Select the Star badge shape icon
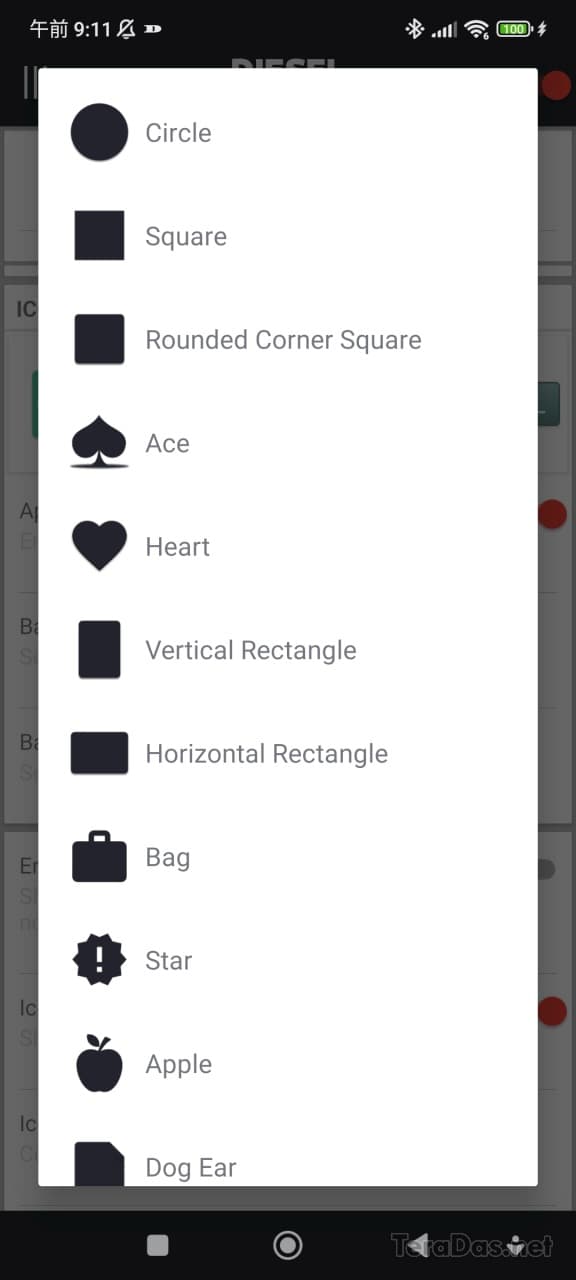 pos(99,960)
